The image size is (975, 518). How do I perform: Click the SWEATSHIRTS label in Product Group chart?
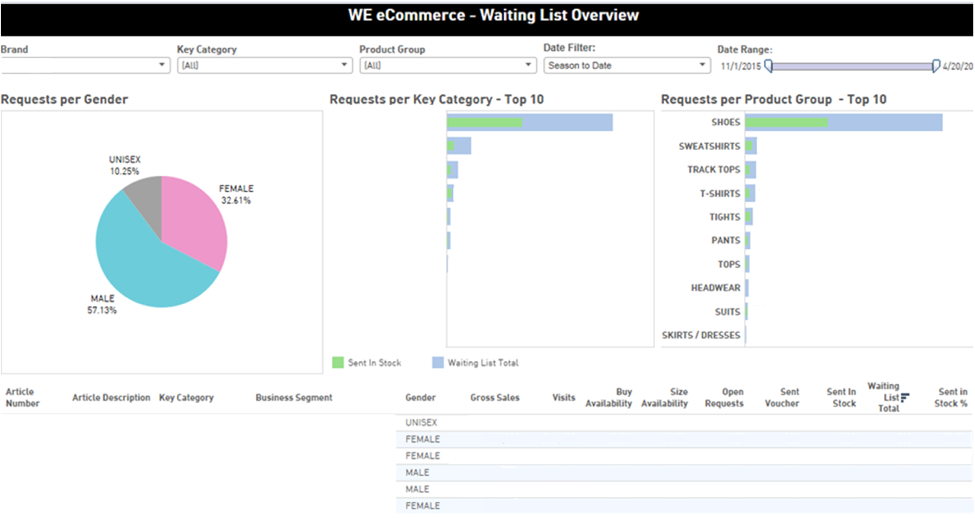pos(709,146)
